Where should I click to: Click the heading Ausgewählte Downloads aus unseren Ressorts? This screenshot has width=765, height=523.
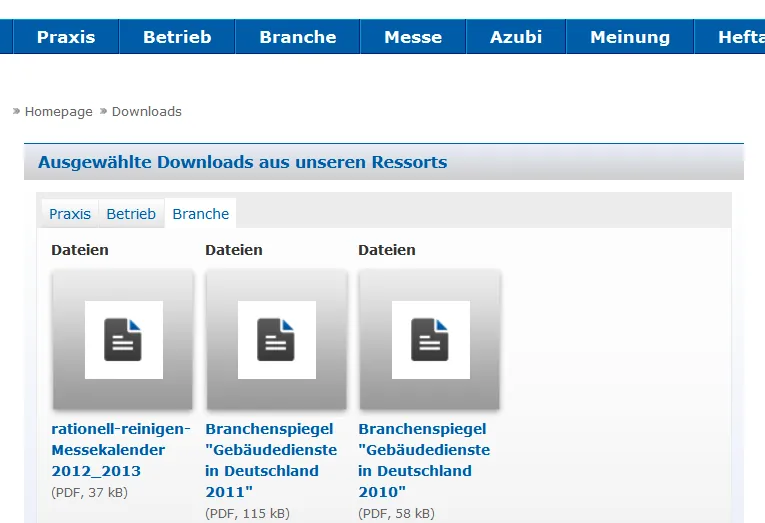(x=242, y=162)
